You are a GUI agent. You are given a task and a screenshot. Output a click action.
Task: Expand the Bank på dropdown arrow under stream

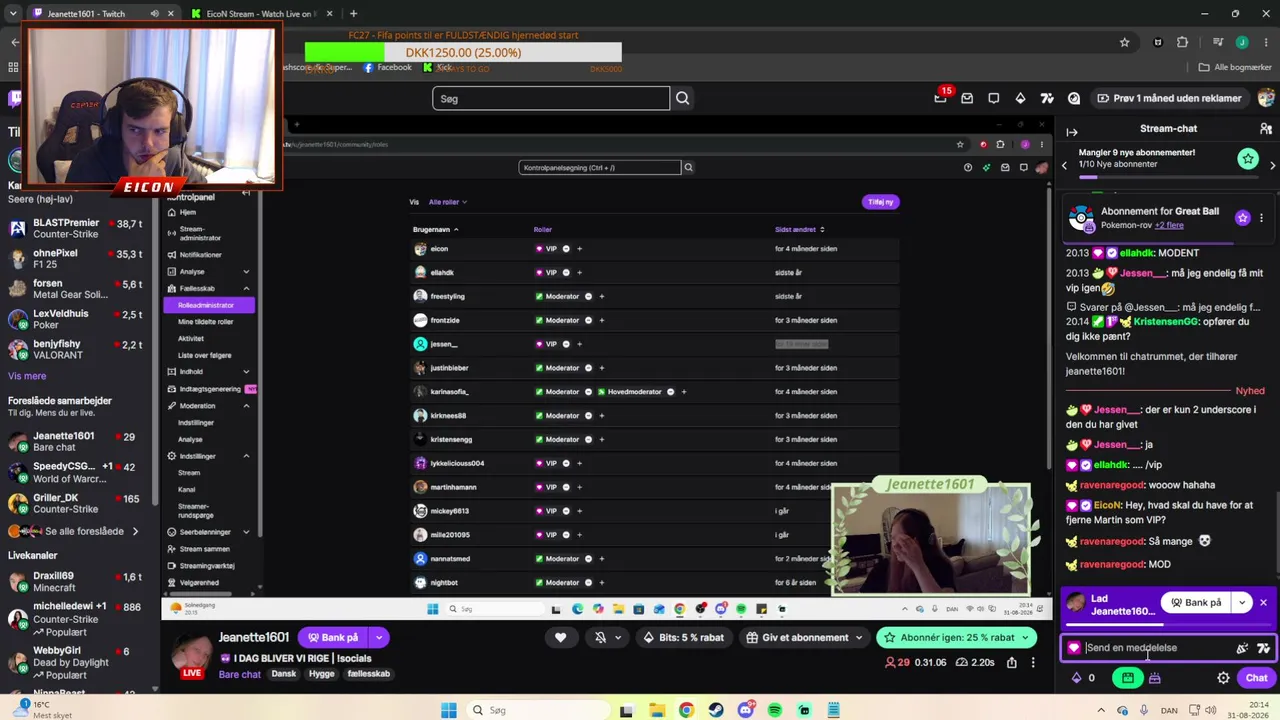click(x=379, y=637)
